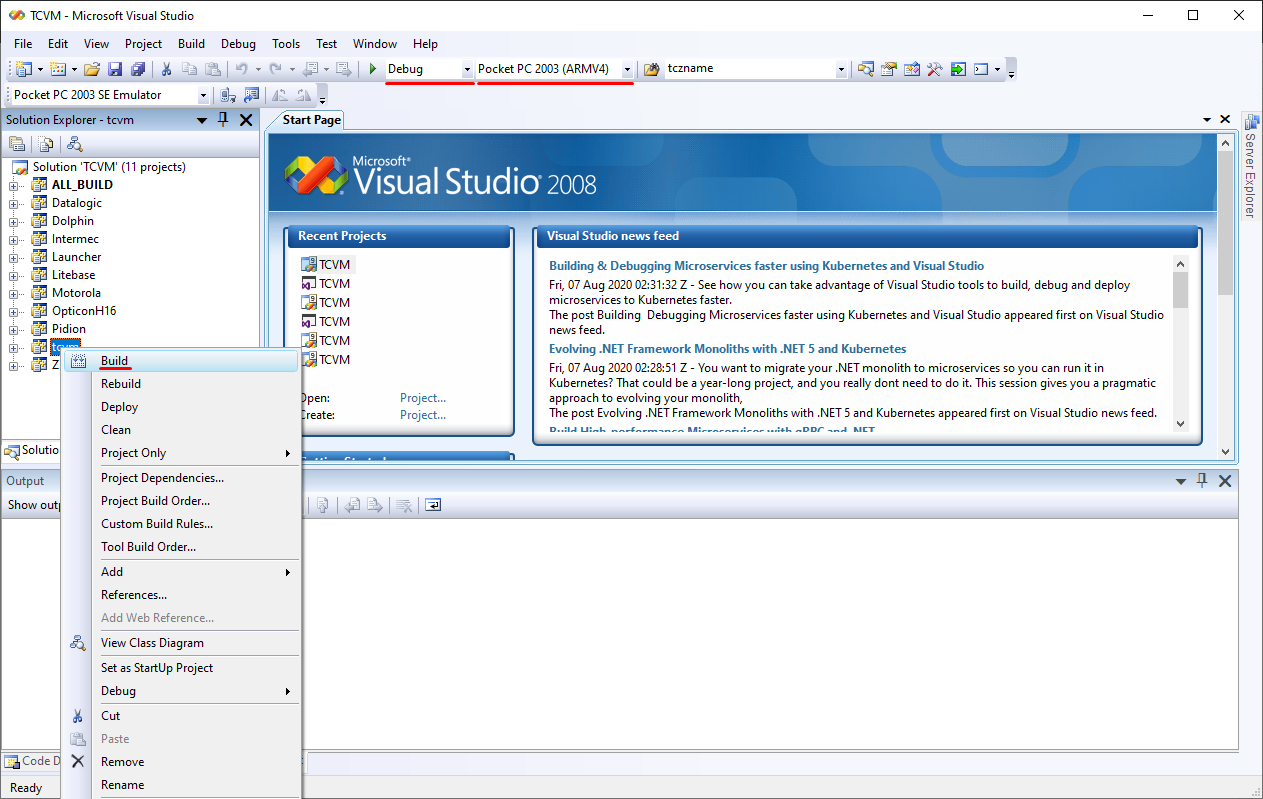Start debugging with the green play icon
Screen dimensions: 1263x799
coord(372,69)
